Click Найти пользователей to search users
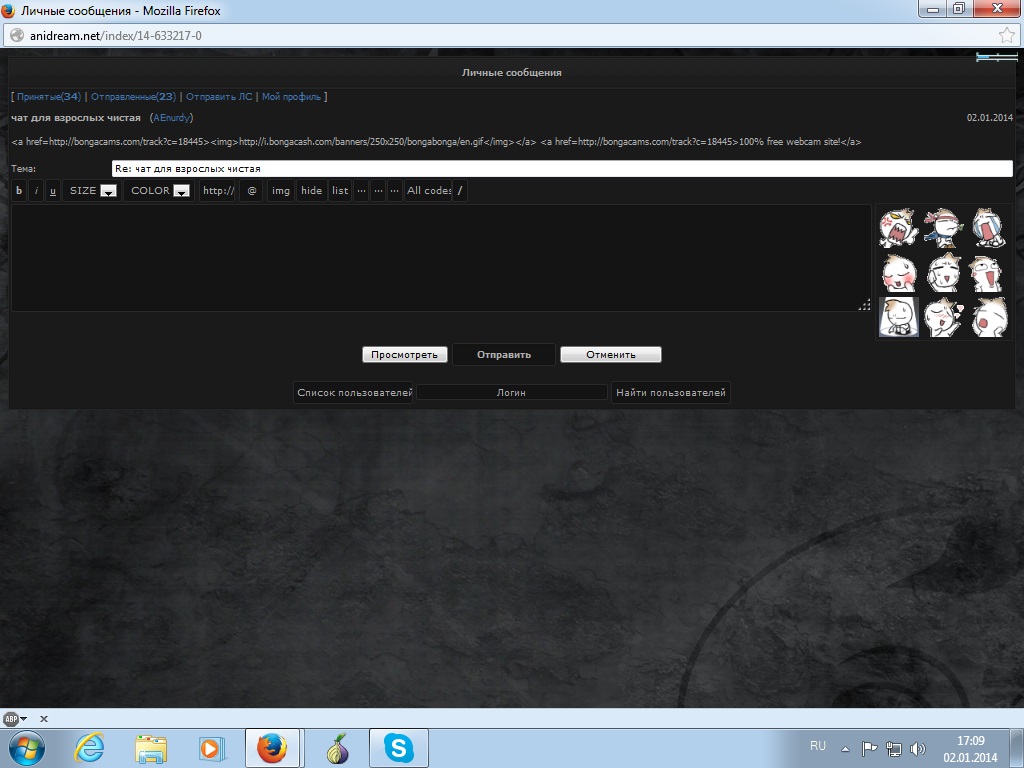 (x=671, y=392)
